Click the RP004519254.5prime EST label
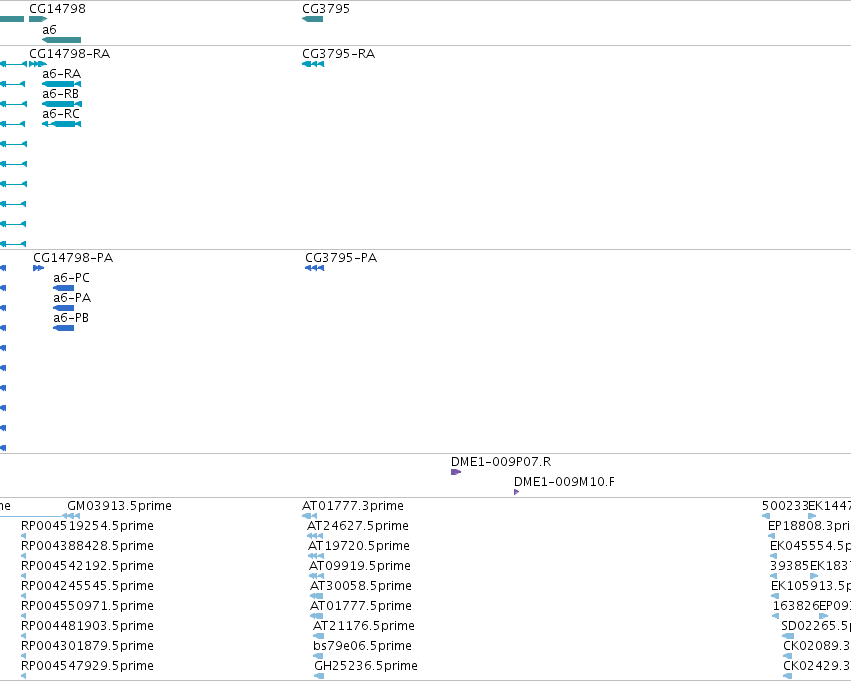 click(x=87, y=526)
